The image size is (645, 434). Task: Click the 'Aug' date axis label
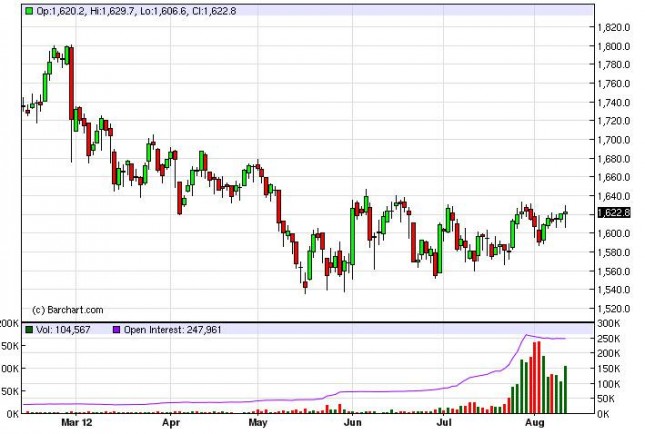tap(535, 422)
